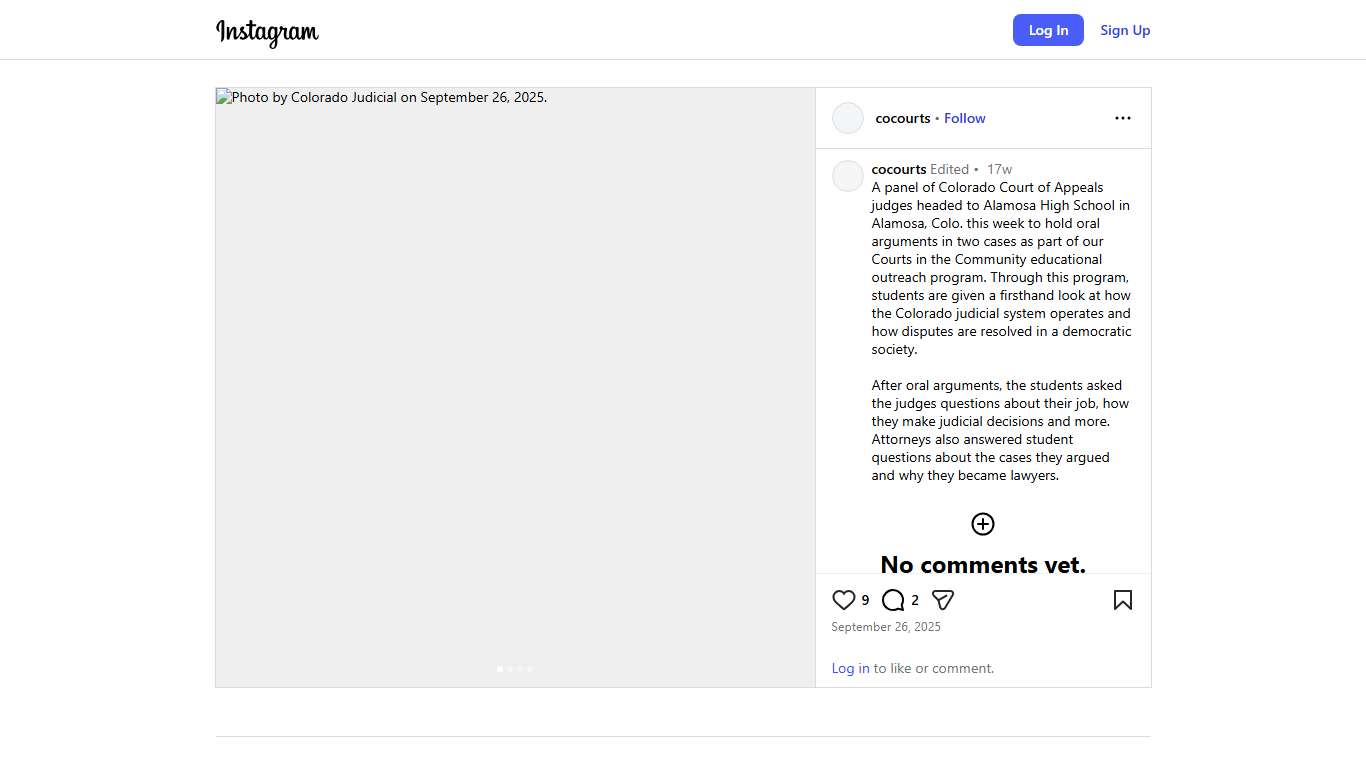Image resolution: width=1366 pixels, height=768 pixels.
Task: Open the Sign Up link
Action: (1125, 30)
